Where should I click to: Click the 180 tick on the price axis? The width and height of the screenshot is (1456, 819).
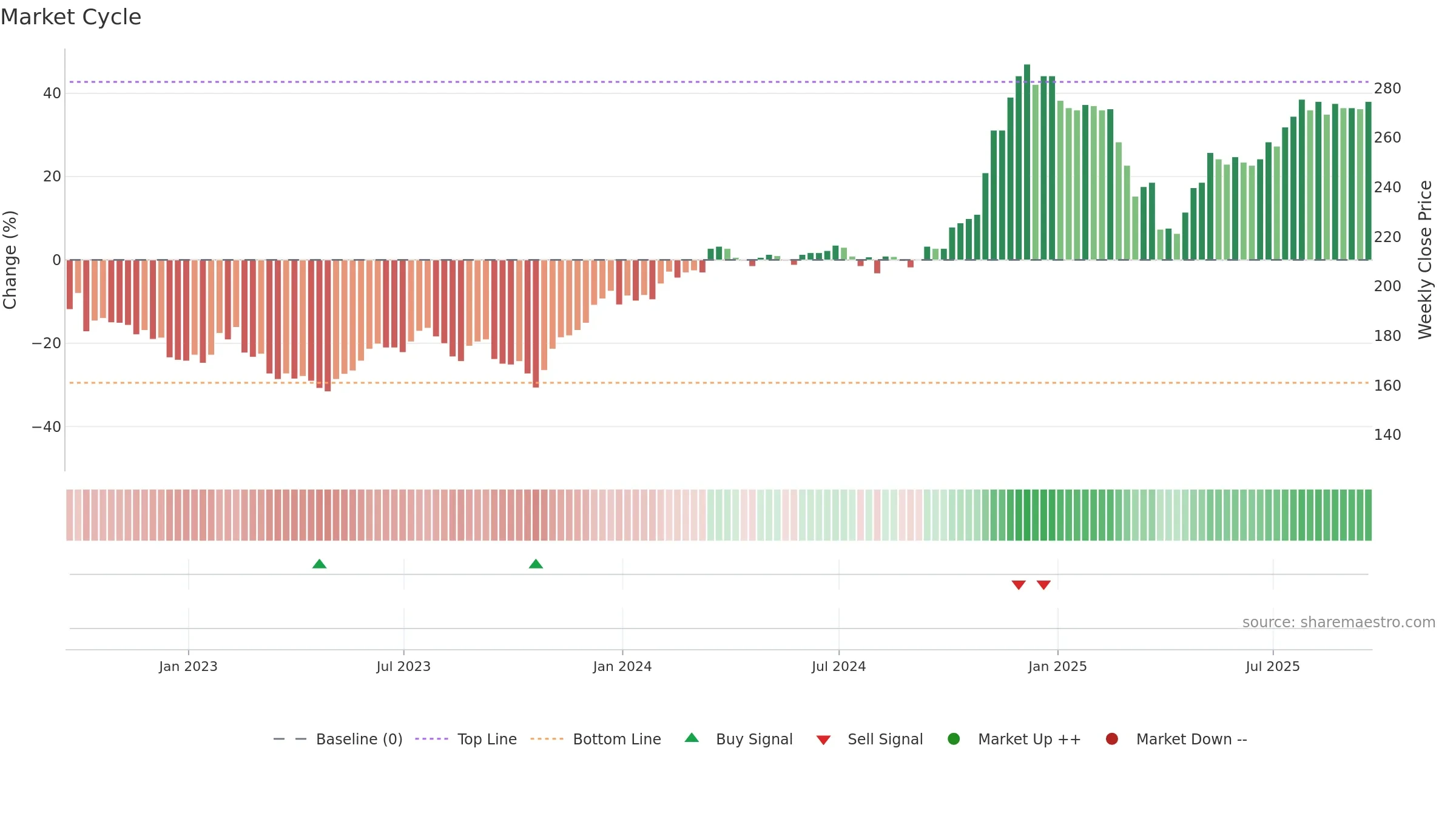pos(1387,336)
